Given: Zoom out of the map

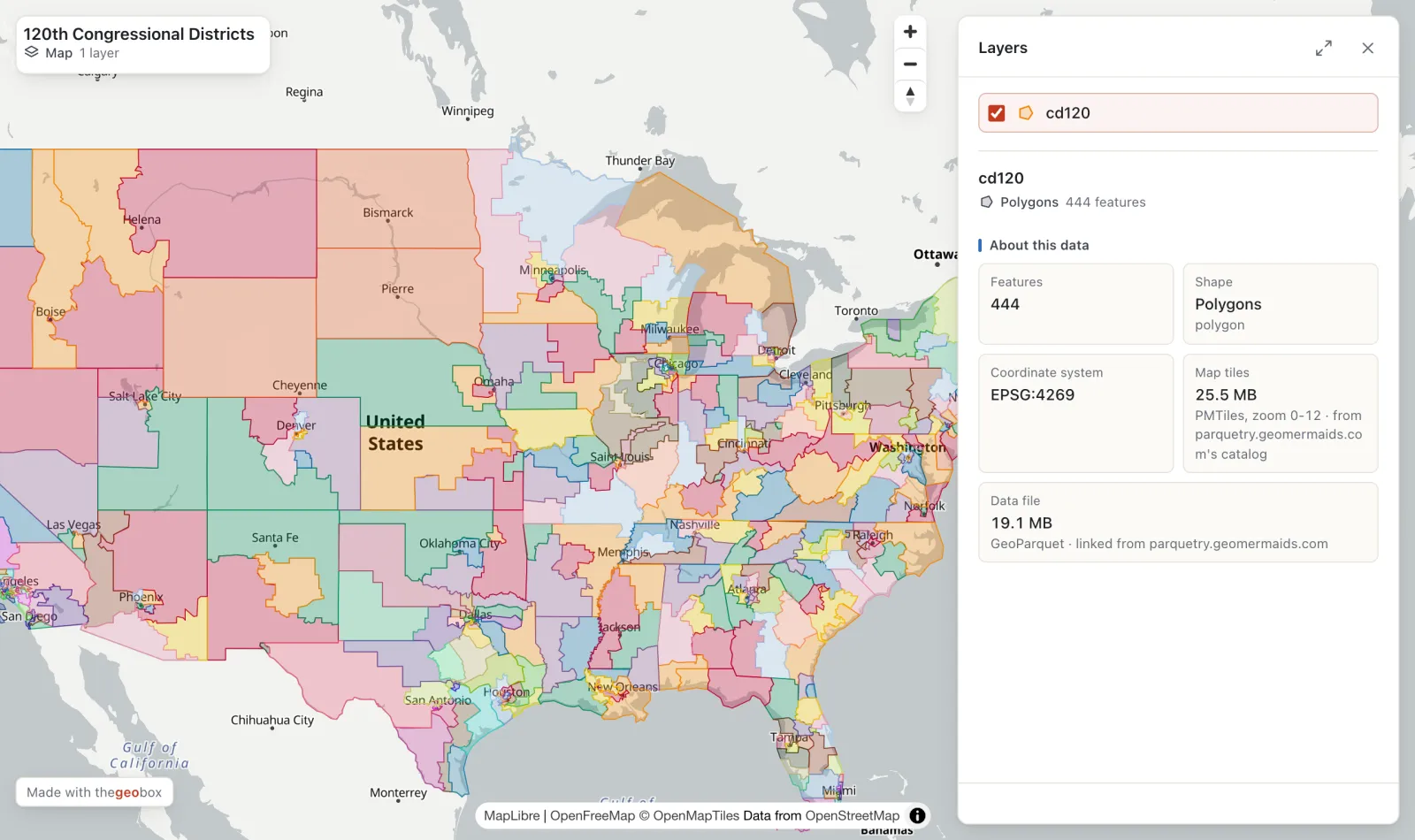Looking at the screenshot, I should coord(910,64).
